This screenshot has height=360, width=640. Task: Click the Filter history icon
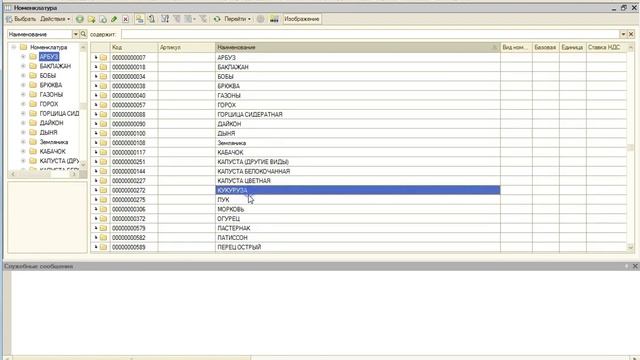click(x=190, y=19)
